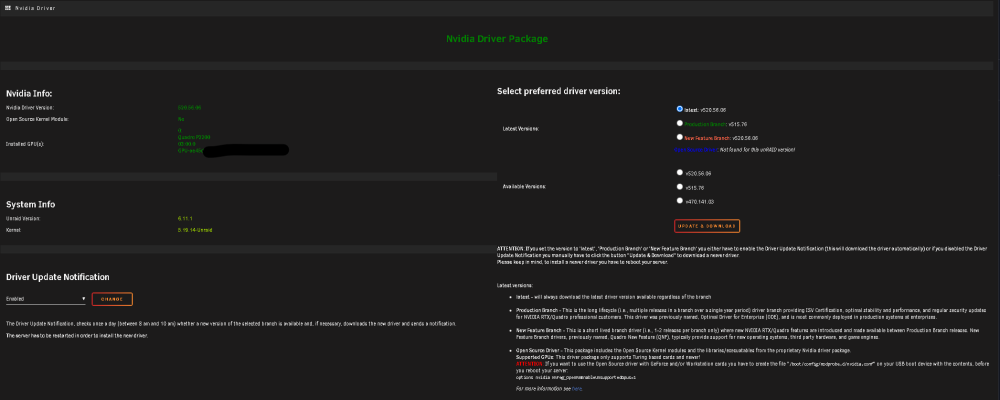Viewport: 1000px width, 400px height.
Task: Select the Production Branch v515.76 radio button
Action: pyautogui.click(x=680, y=123)
